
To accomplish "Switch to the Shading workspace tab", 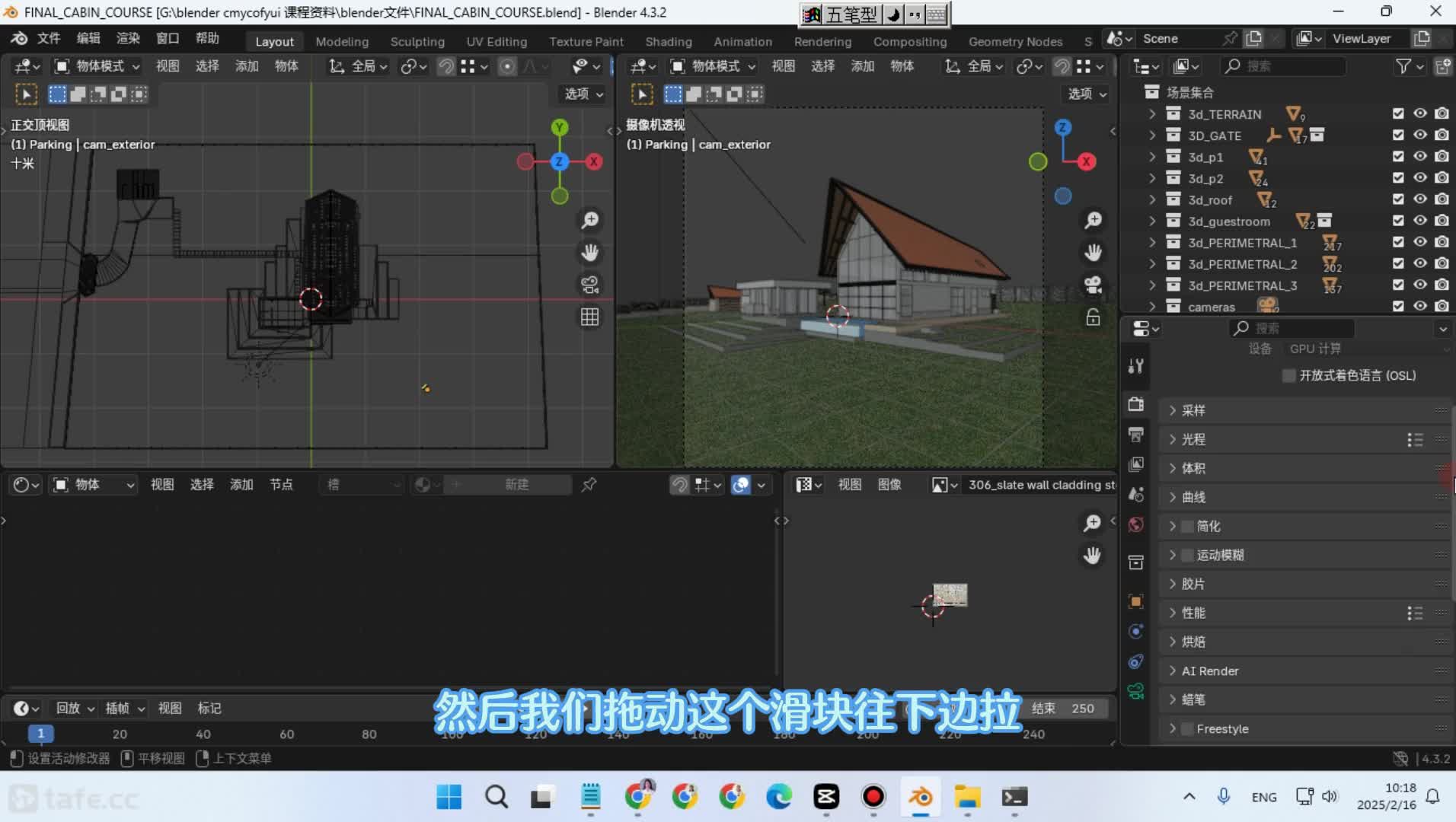I will (668, 42).
